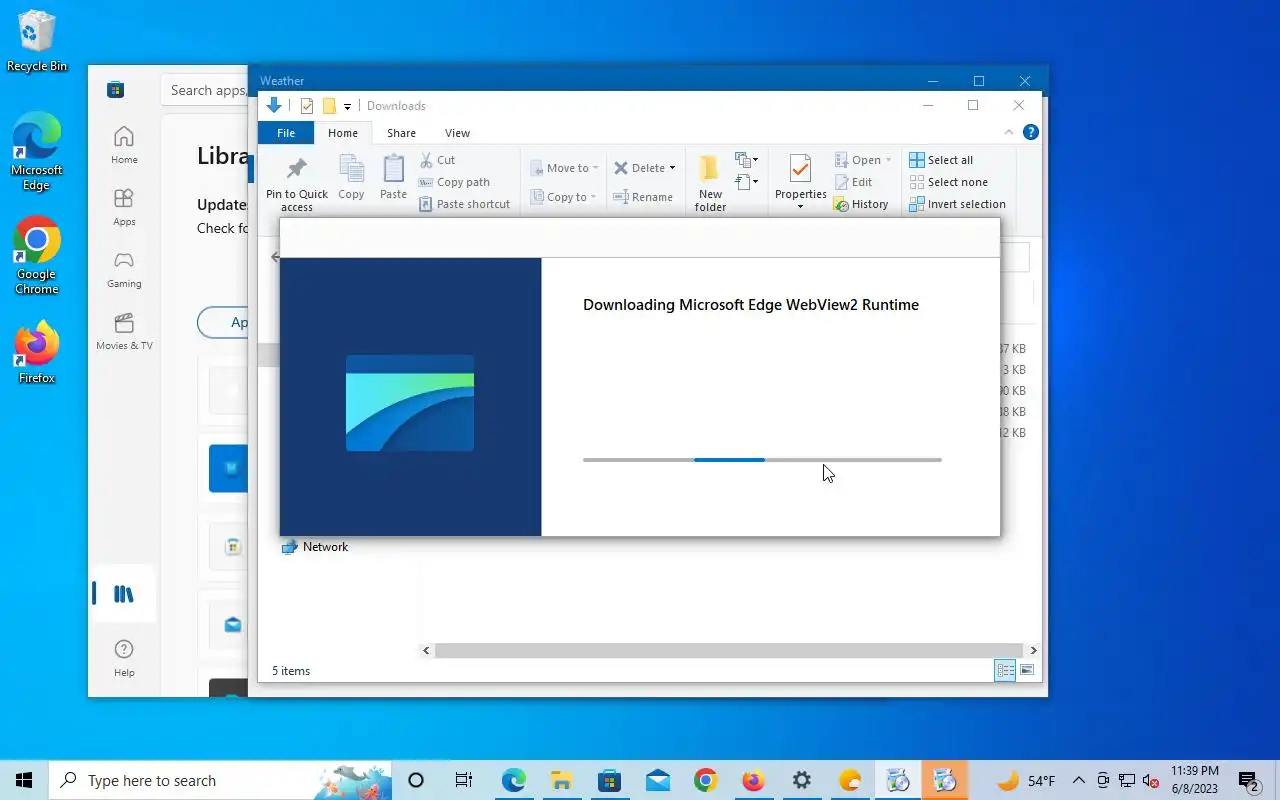Screen dimensions: 1280x800
Task: Switch to details view button
Action: point(1005,670)
